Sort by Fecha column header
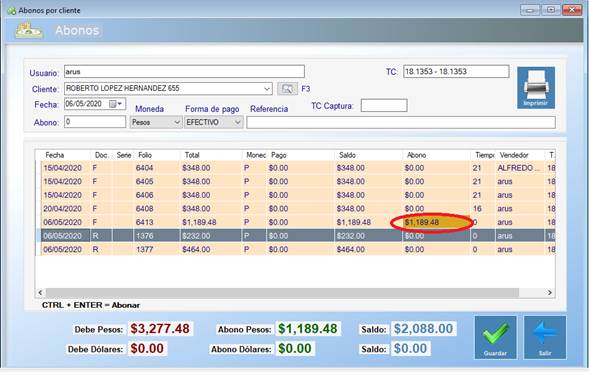 tap(55, 155)
